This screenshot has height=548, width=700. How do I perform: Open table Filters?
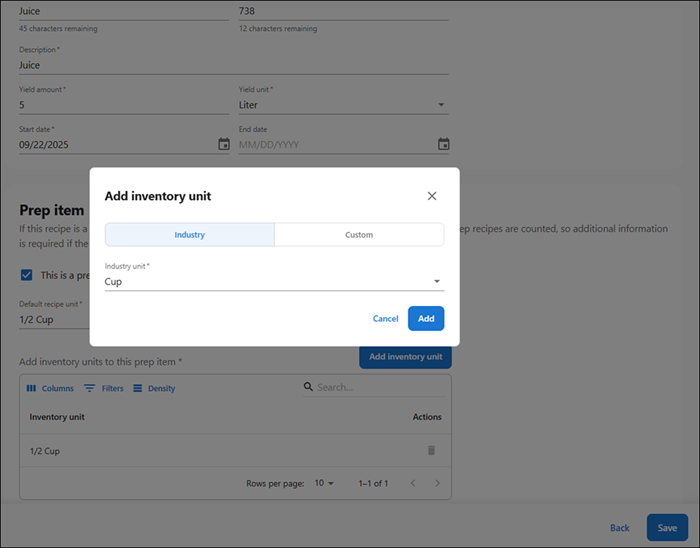104,388
